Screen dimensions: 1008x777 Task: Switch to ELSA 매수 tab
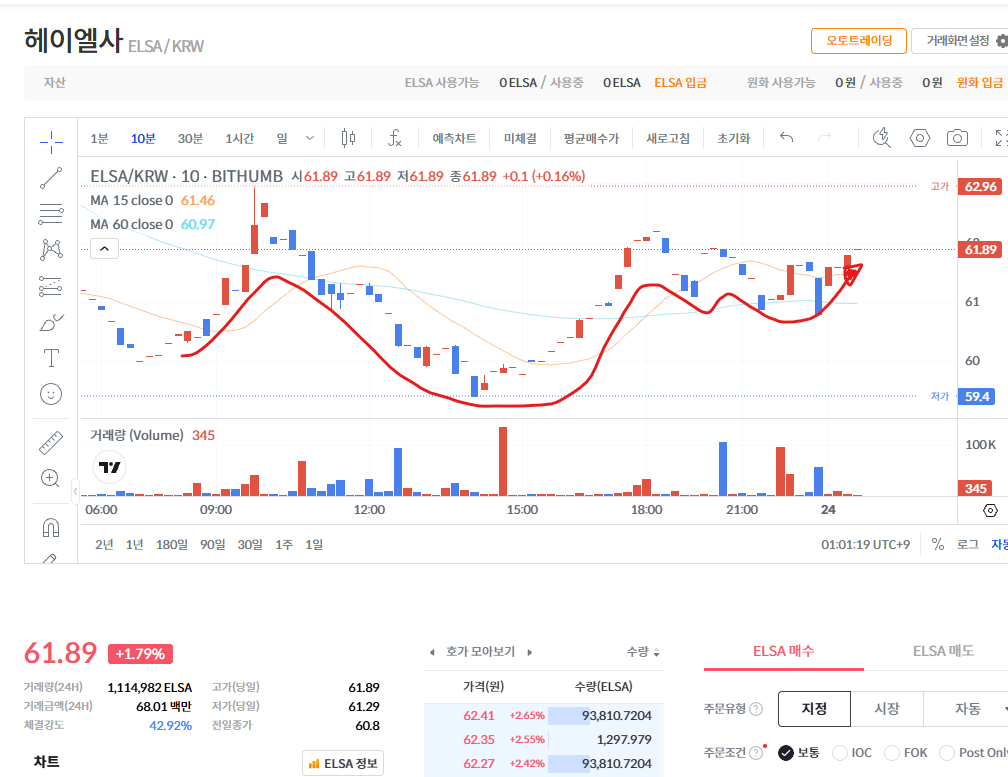(784, 652)
